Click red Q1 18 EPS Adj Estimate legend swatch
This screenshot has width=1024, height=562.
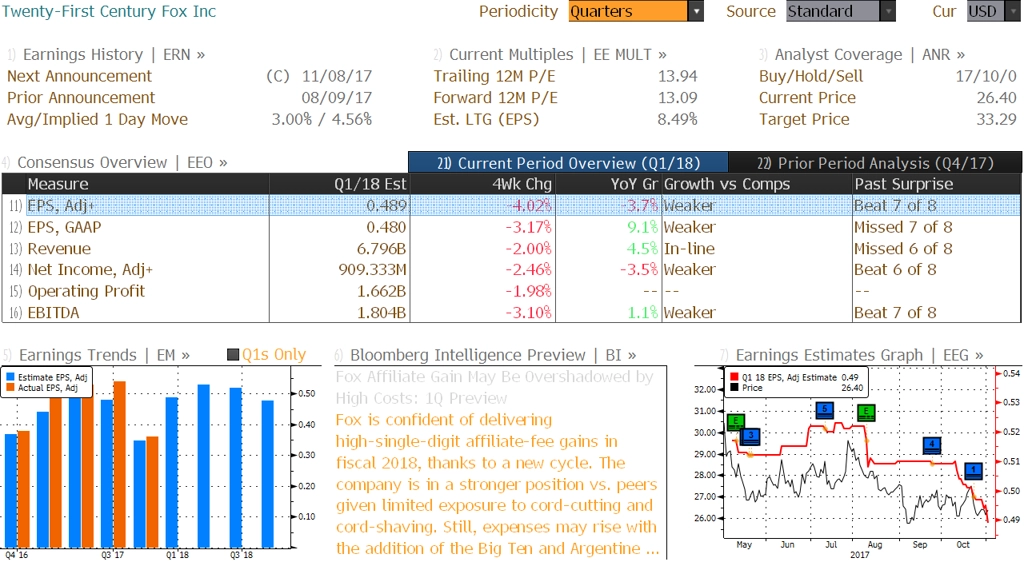734,377
